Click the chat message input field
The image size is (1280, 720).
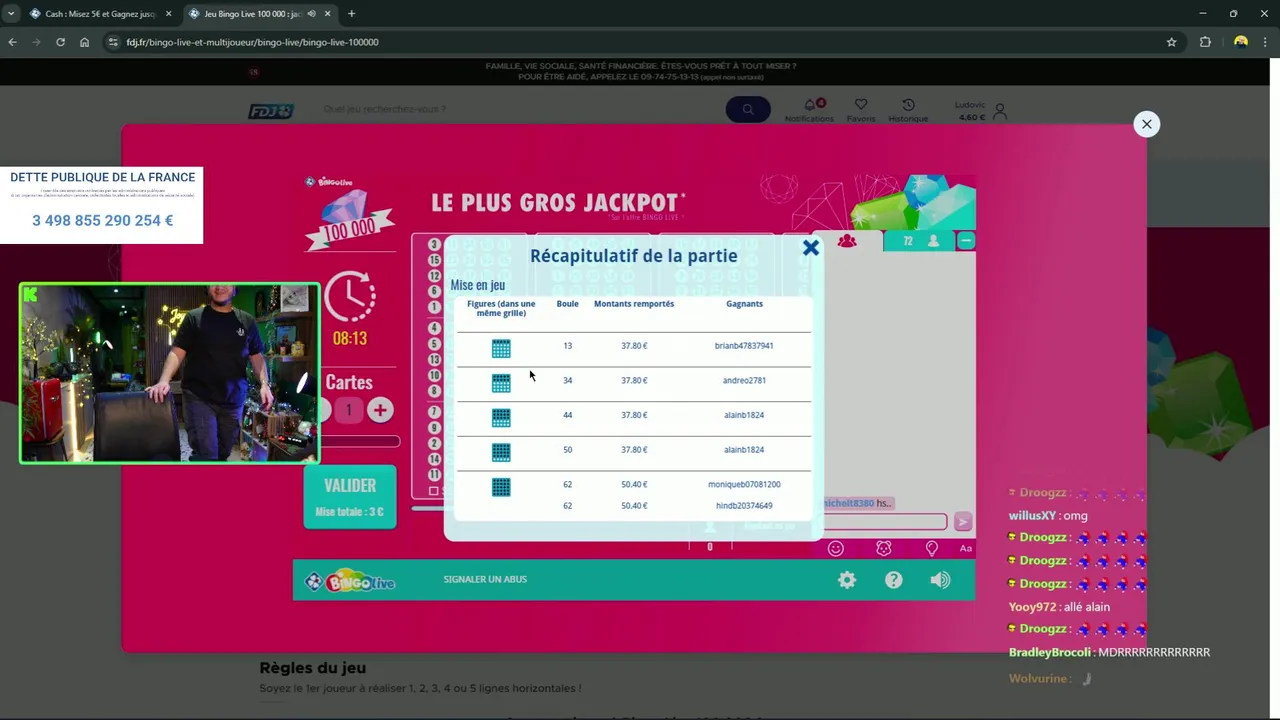pyautogui.click(x=884, y=522)
